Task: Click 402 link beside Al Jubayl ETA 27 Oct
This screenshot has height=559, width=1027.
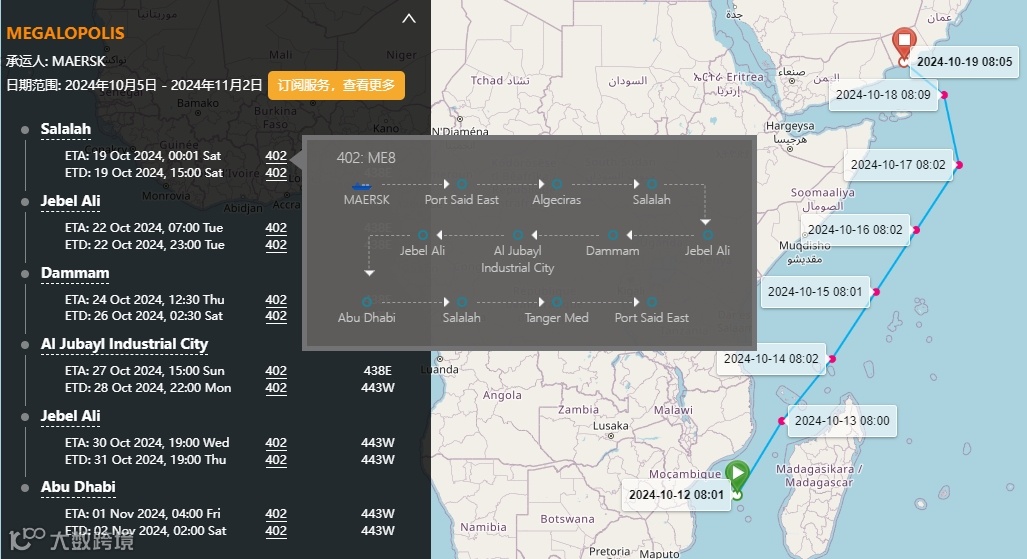Action: point(276,371)
